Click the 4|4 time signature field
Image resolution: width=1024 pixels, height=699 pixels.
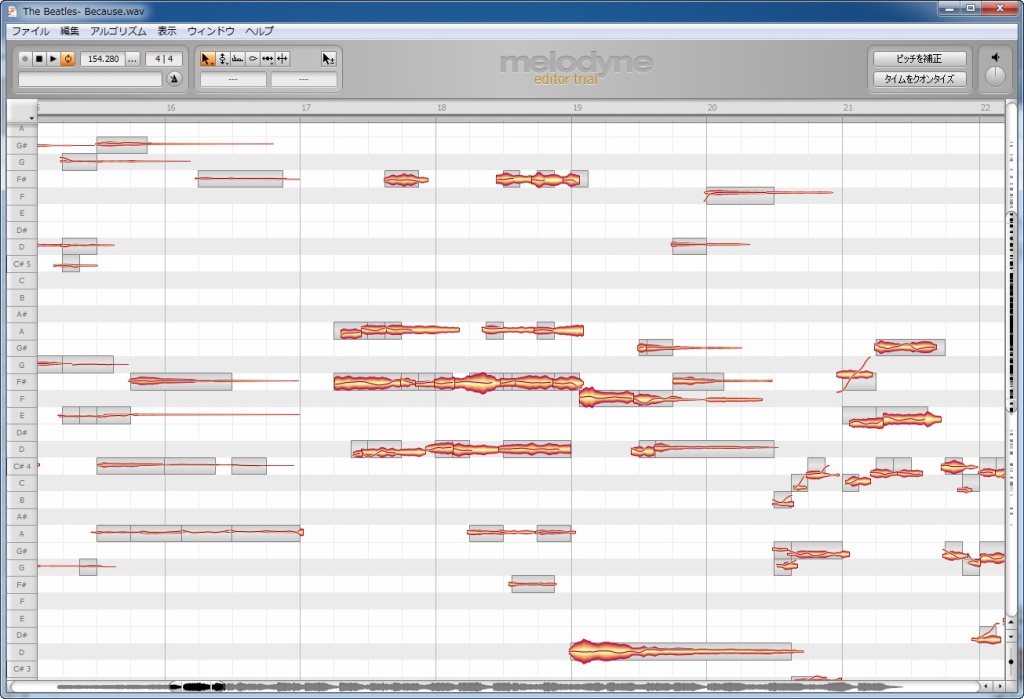(x=164, y=59)
